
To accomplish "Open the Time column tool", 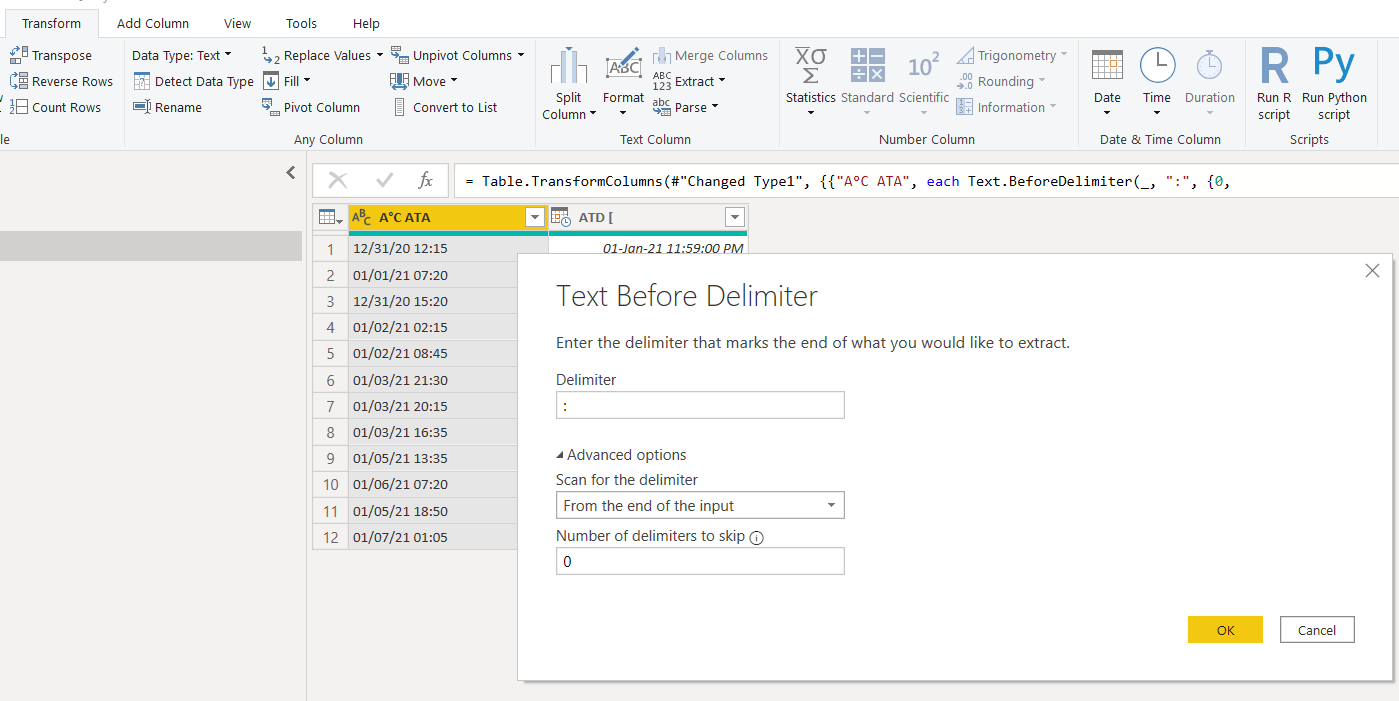I will coord(1157,82).
